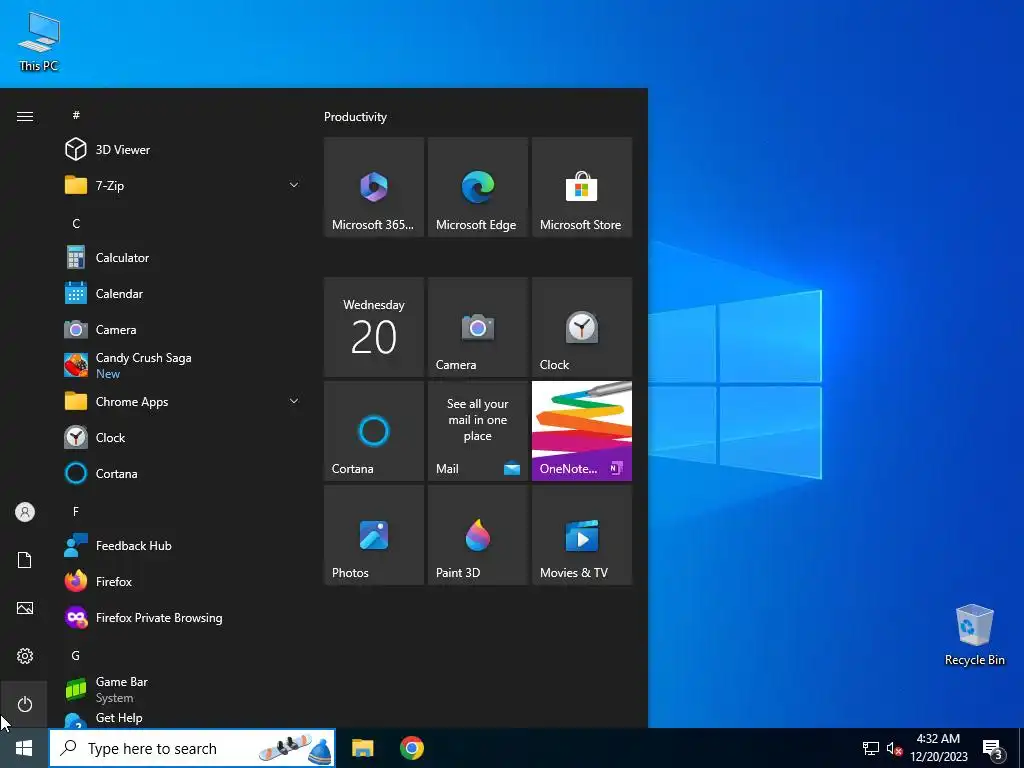Select the Recycle Bin desktop icon
This screenshot has height=768, width=1024.
(x=974, y=635)
